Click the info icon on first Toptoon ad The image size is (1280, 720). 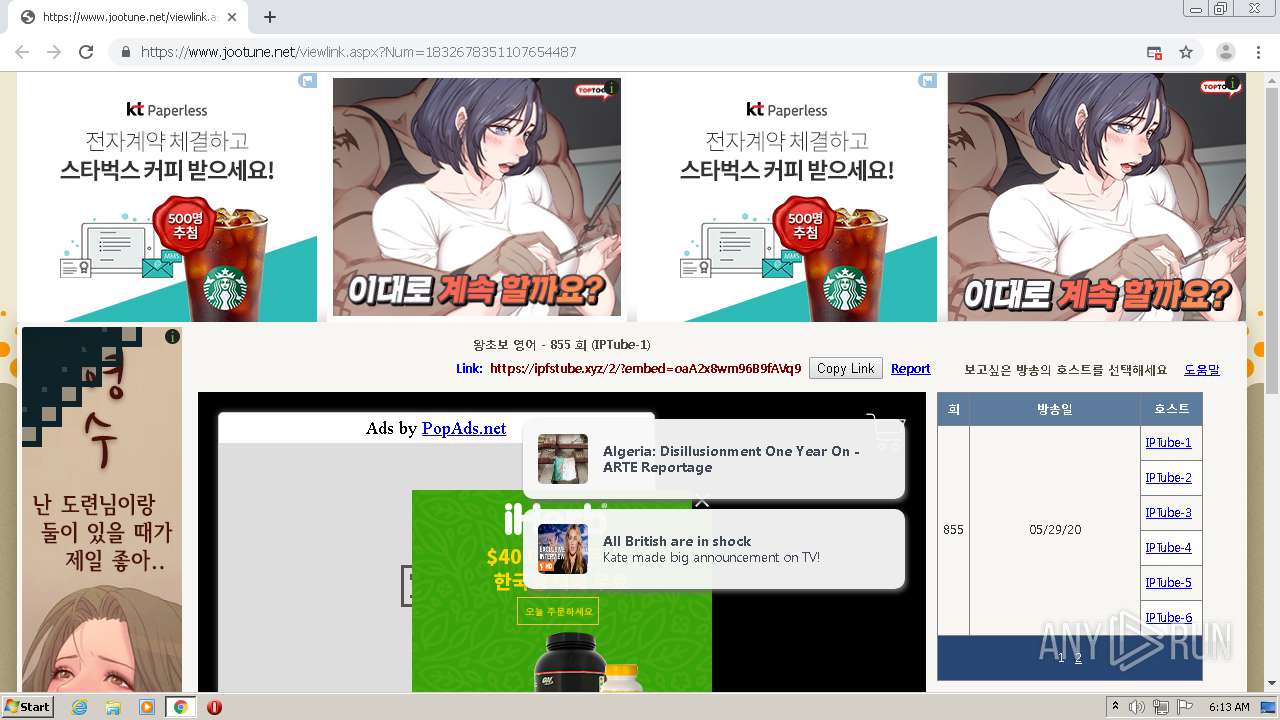point(611,88)
